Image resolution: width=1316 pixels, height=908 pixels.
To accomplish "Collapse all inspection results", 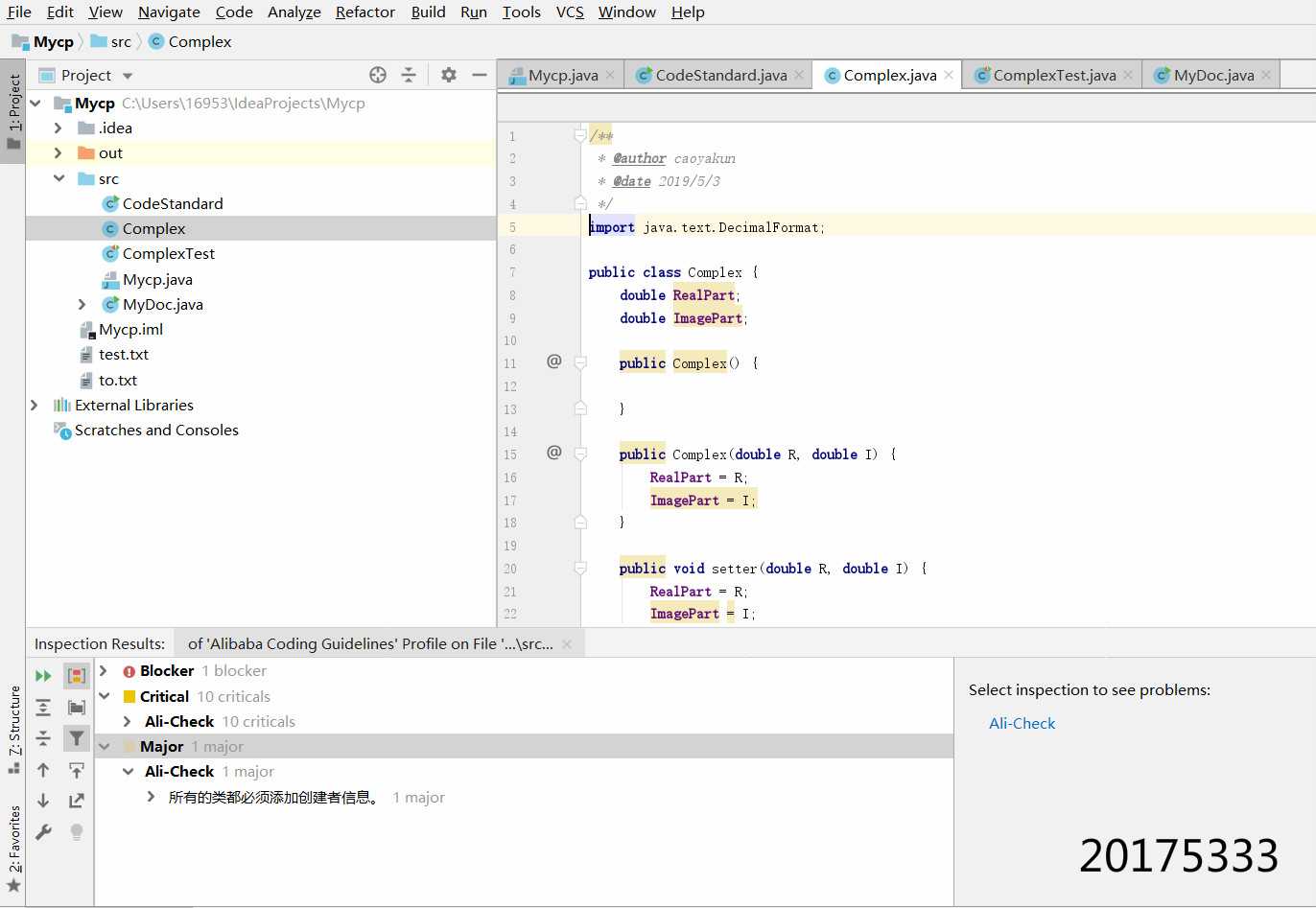I will point(43,738).
